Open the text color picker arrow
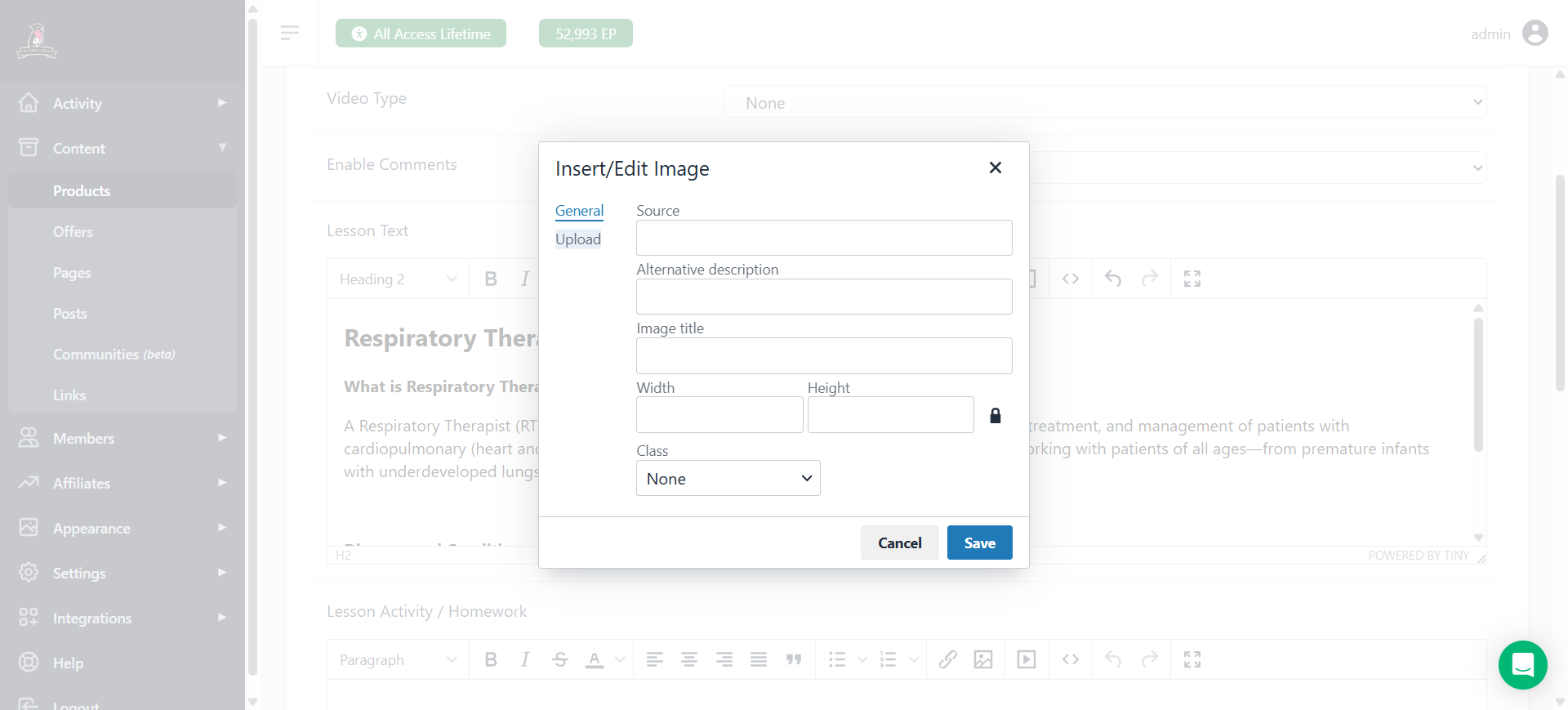The height and width of the screenshot is (710, 1568). point(620,659)
